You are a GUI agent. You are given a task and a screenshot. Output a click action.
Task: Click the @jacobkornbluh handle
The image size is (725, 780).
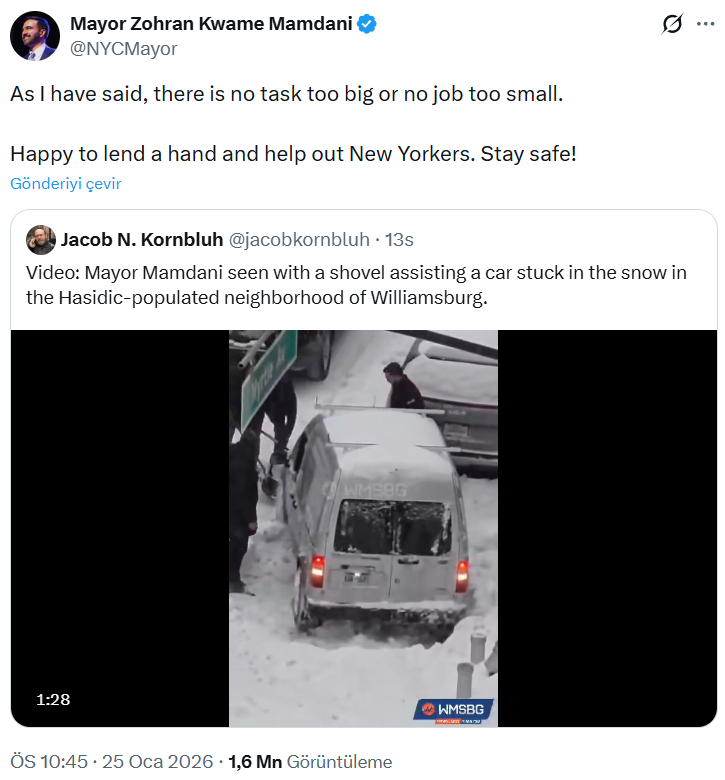(x=299, y=240)
